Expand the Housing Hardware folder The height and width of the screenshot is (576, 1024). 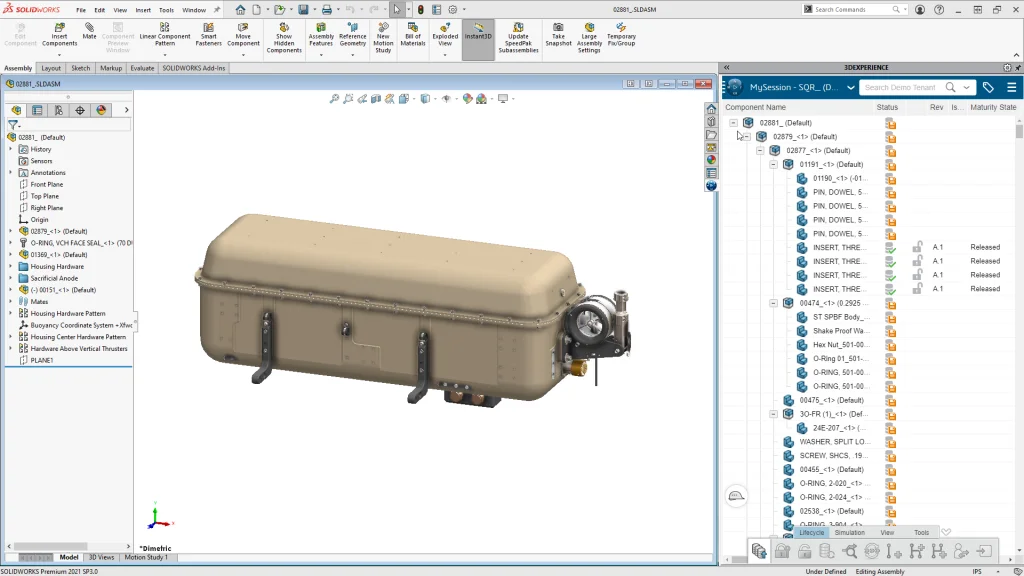coord(10,267)
